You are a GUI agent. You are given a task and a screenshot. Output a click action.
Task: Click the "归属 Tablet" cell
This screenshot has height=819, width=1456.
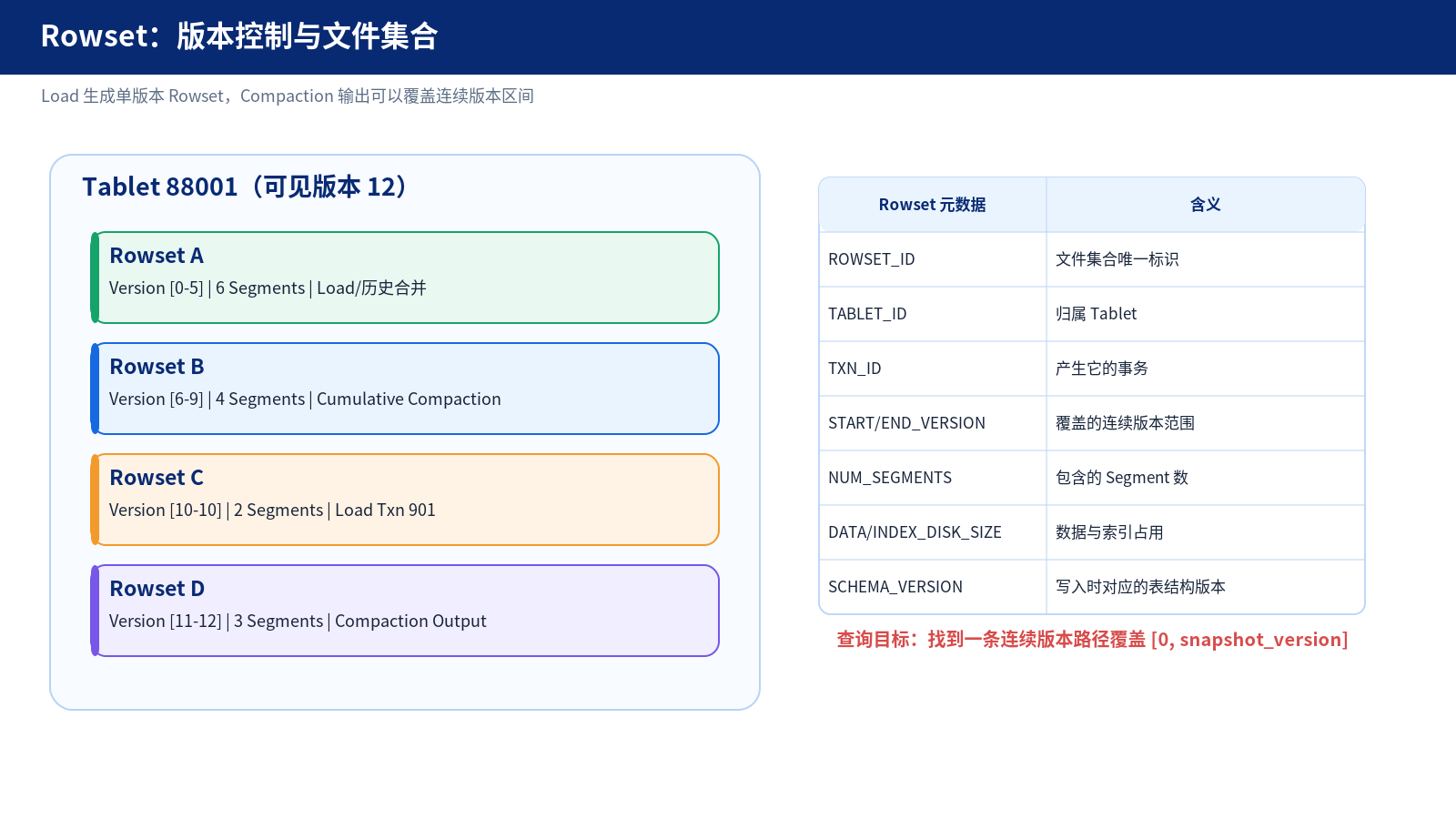tap(1206, 314)
